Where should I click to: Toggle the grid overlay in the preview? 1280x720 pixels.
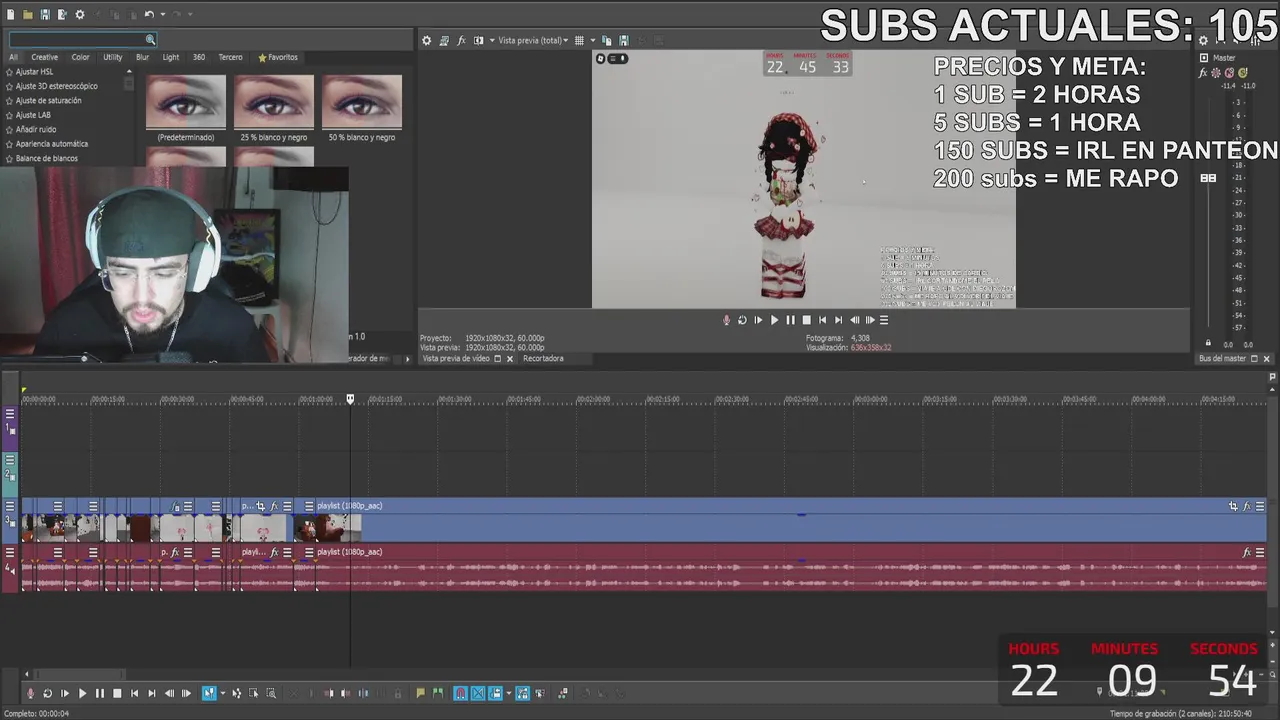click(x=579, y=40)
